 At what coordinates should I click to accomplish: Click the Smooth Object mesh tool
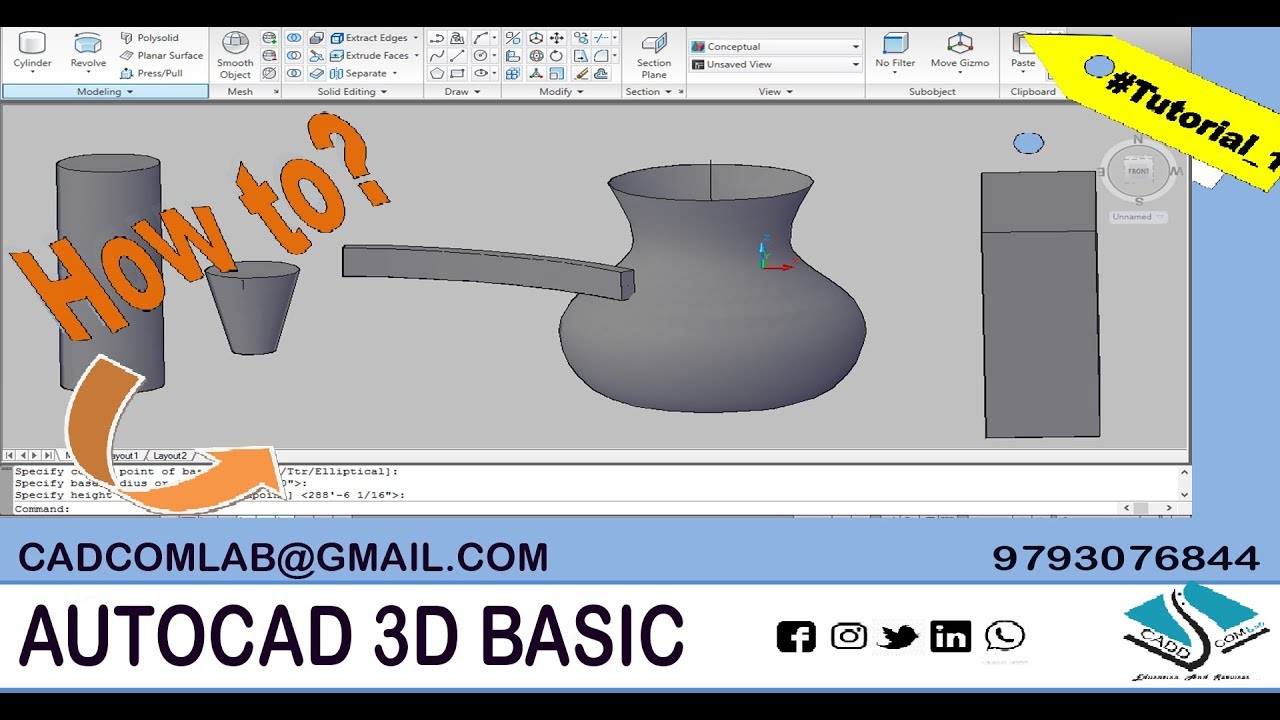tap(235, 56)
